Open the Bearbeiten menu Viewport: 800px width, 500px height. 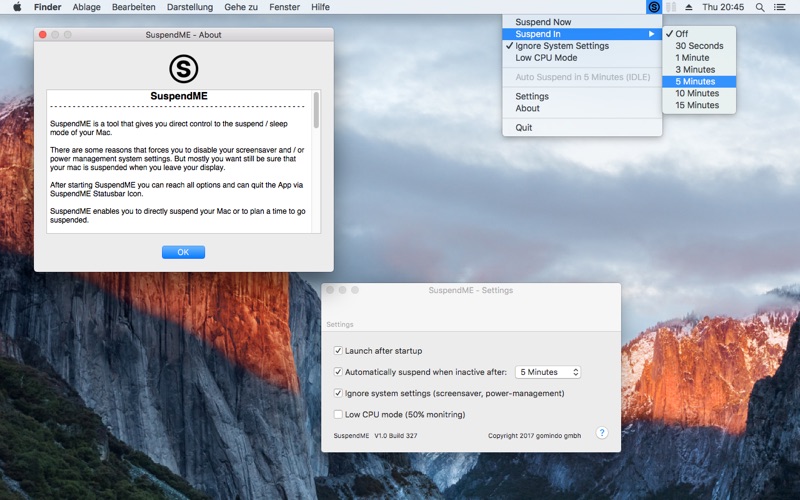[x=134, y=7]
